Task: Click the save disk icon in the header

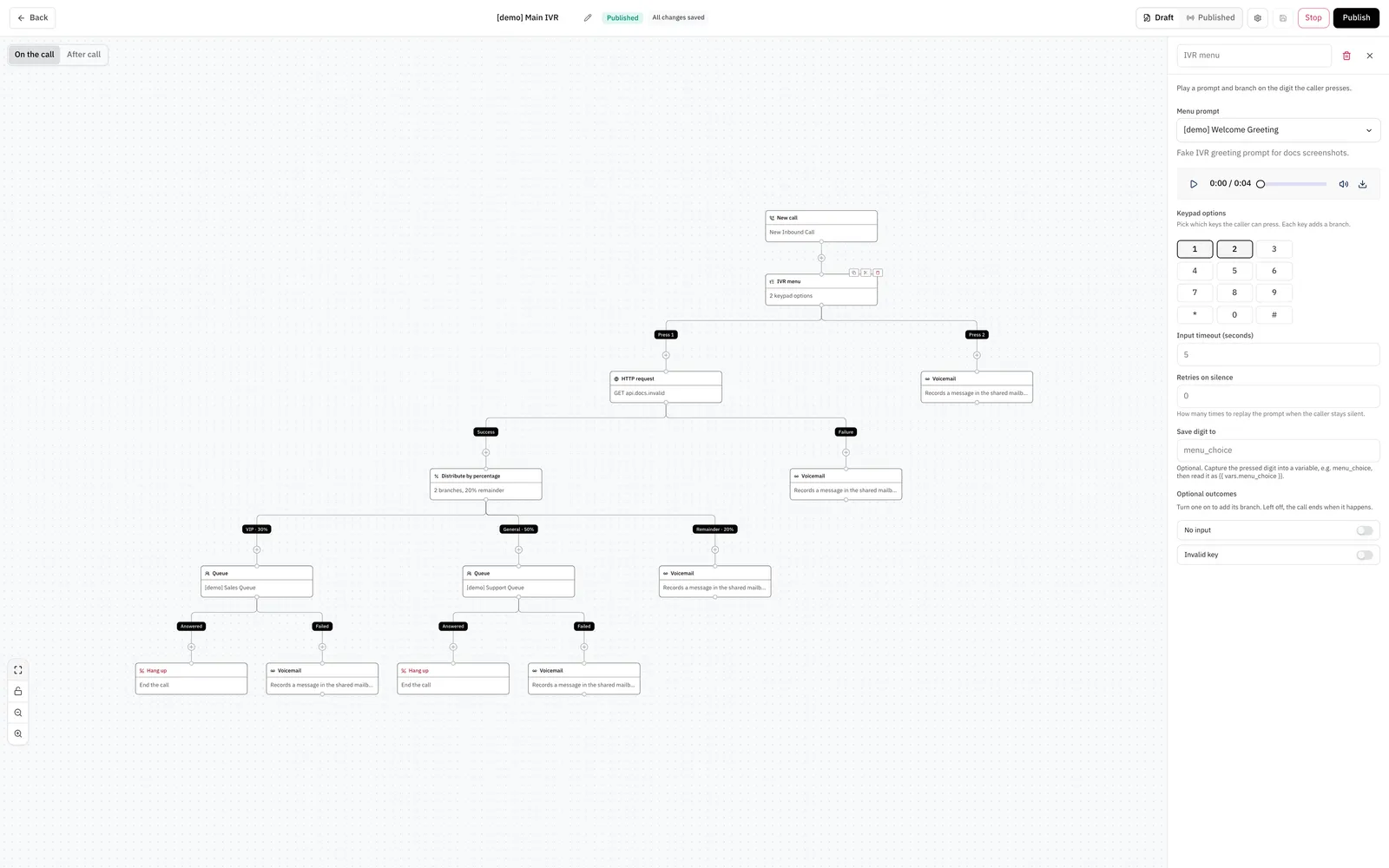Action: coord(1283,17)
